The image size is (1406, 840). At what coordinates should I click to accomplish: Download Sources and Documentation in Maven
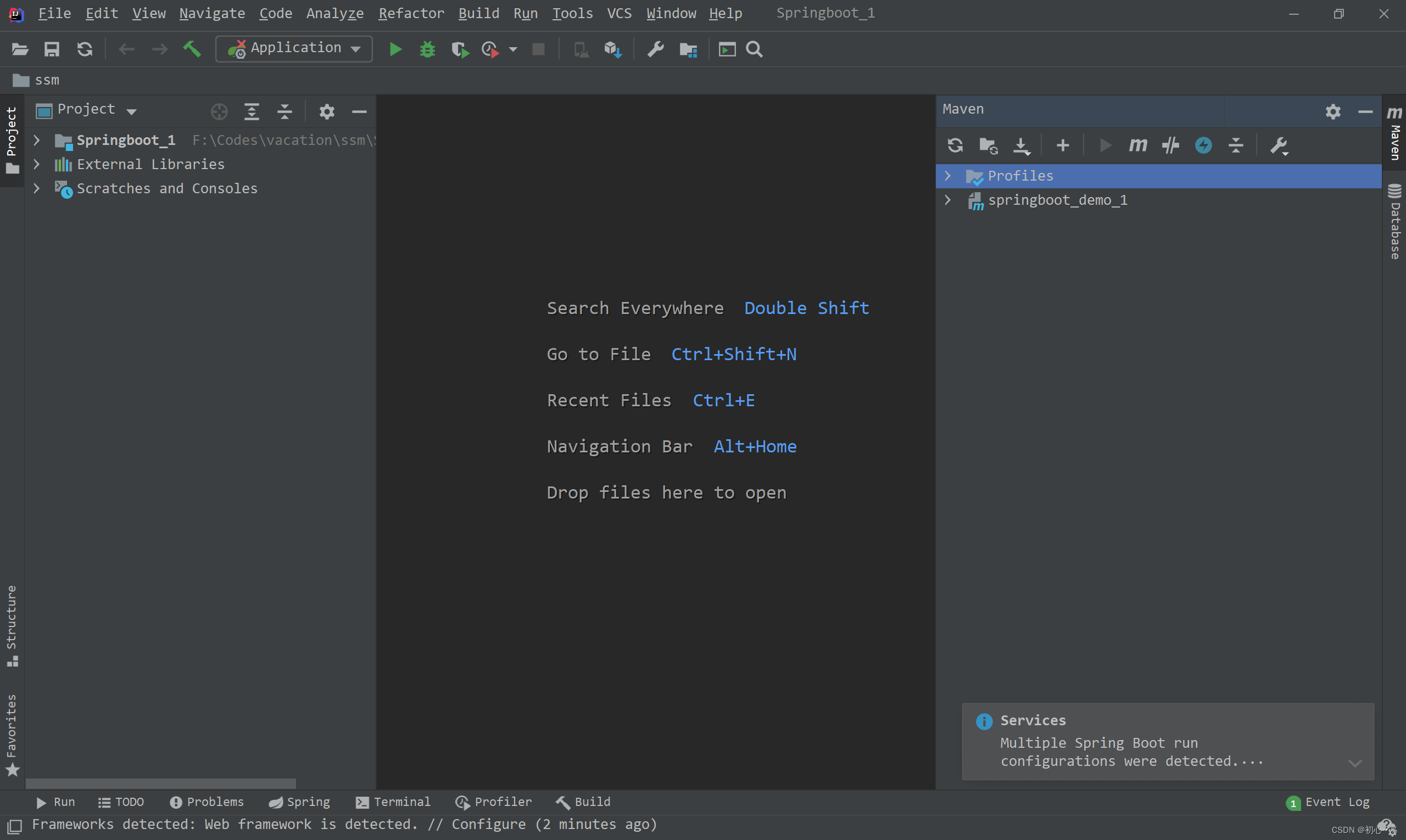(1021, 145)
